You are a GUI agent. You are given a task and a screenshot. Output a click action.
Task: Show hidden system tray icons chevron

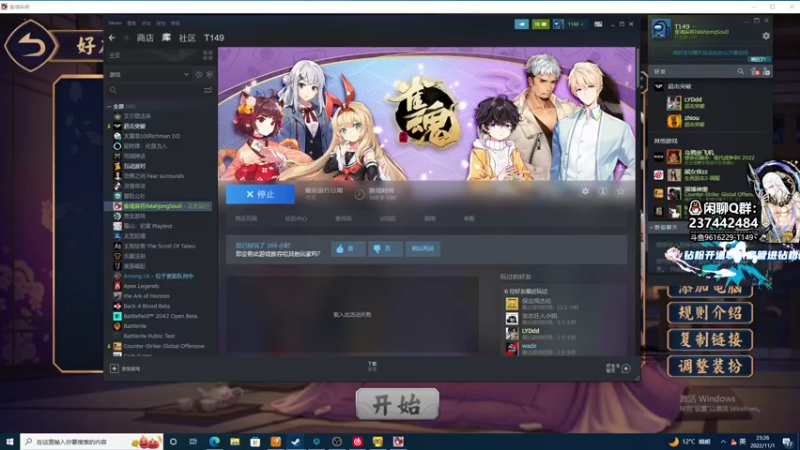(x=723, y=442)
